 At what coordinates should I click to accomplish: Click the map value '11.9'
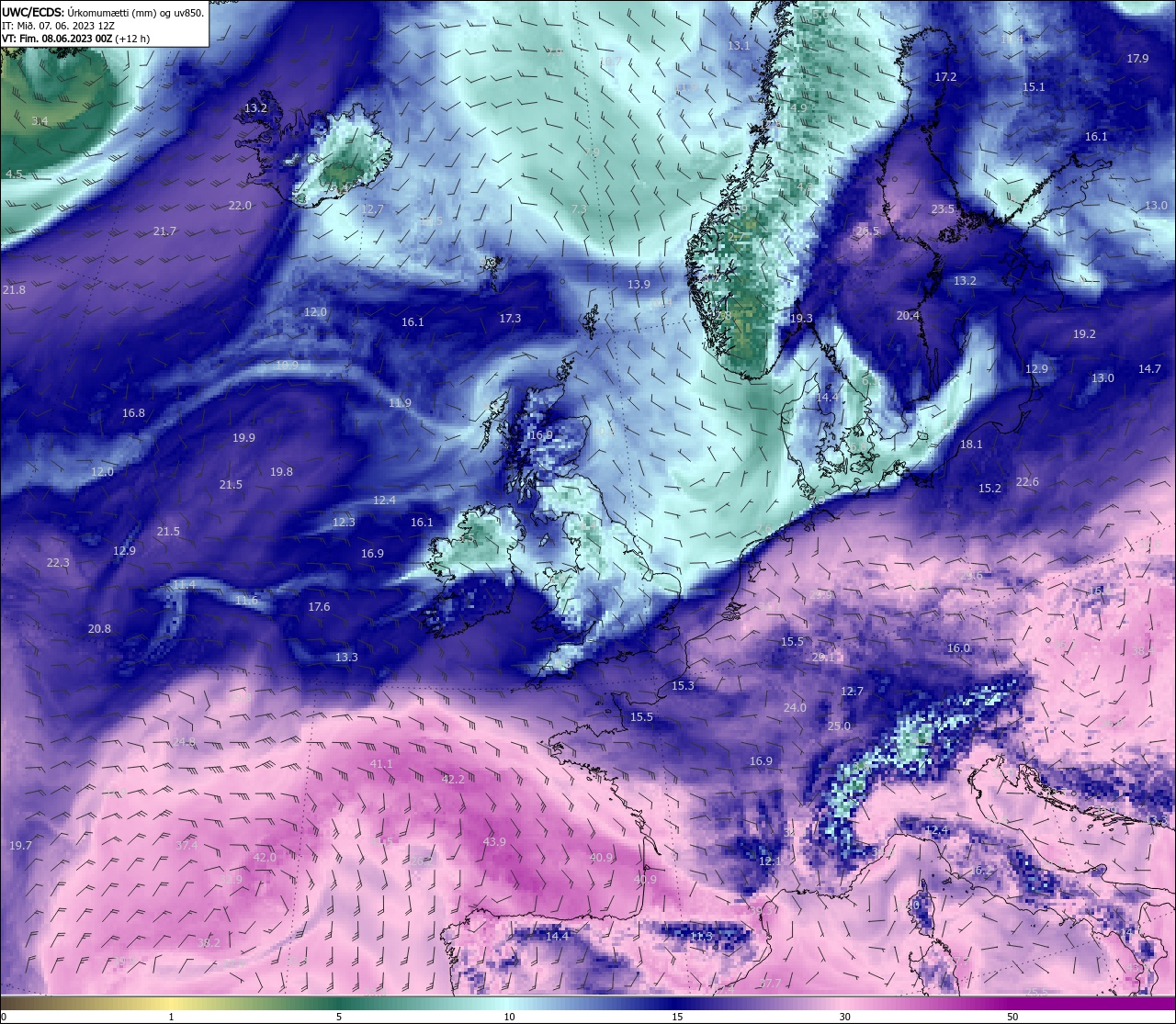click(400, 403)
